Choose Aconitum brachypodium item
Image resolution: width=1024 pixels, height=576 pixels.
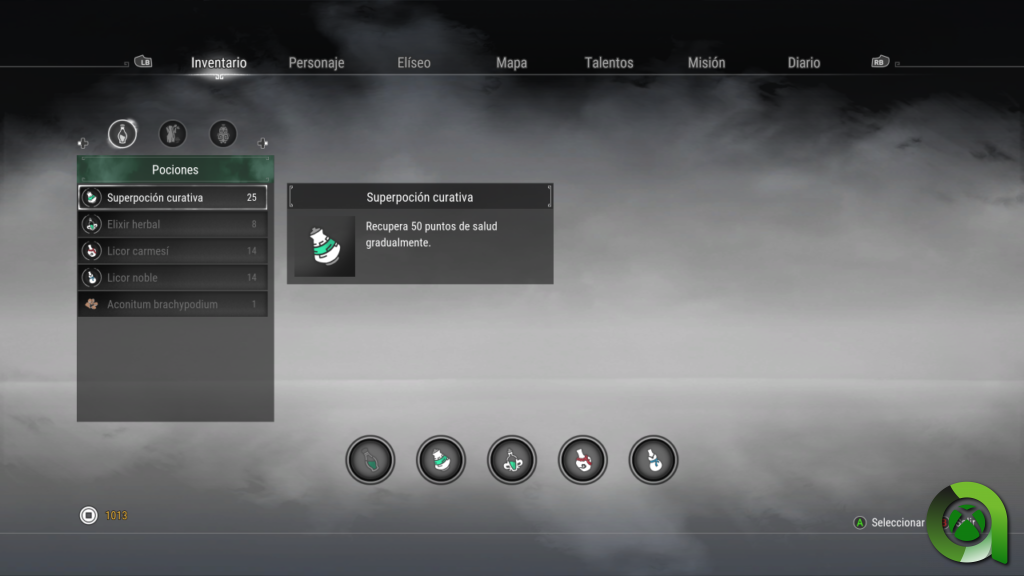(x=173, y=304)
